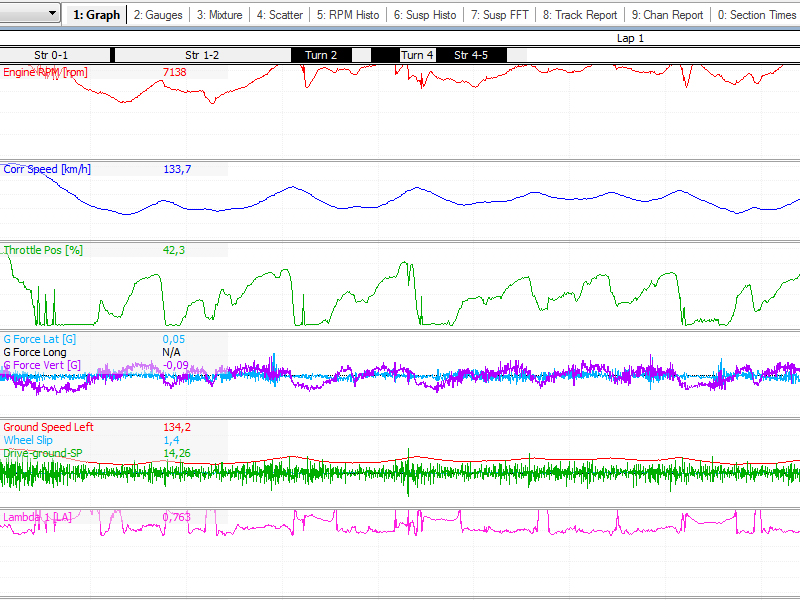Select the Wheel Slip channel label
Image resolution: width=800 pixels, height=600 pixels.
point(28,440)
